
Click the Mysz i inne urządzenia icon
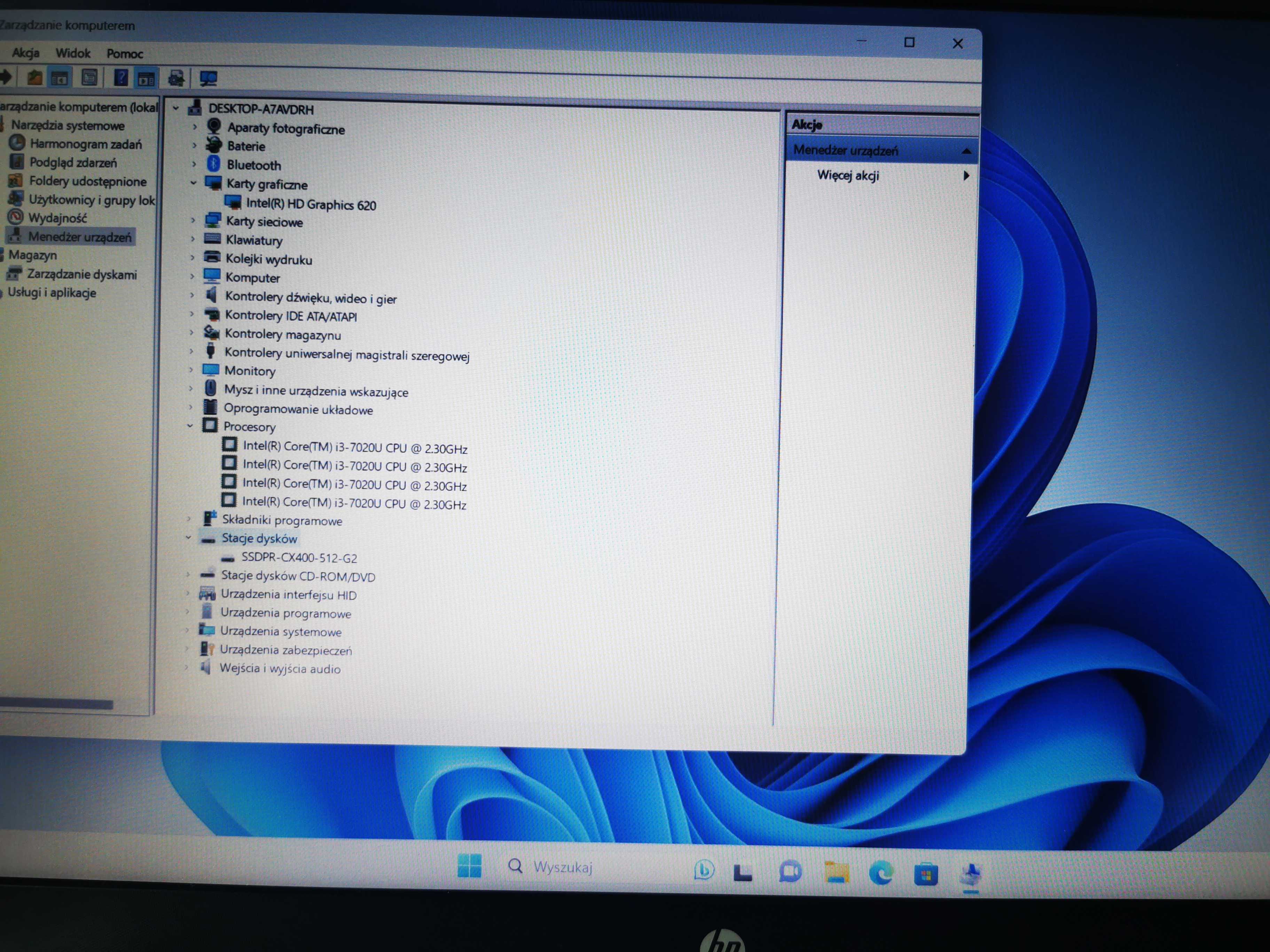click(211, 388)
